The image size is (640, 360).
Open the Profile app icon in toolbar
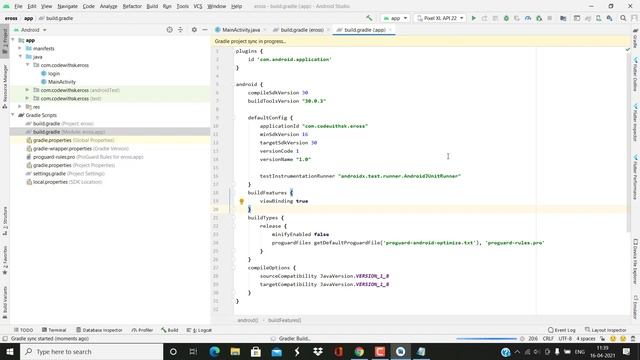528,18
